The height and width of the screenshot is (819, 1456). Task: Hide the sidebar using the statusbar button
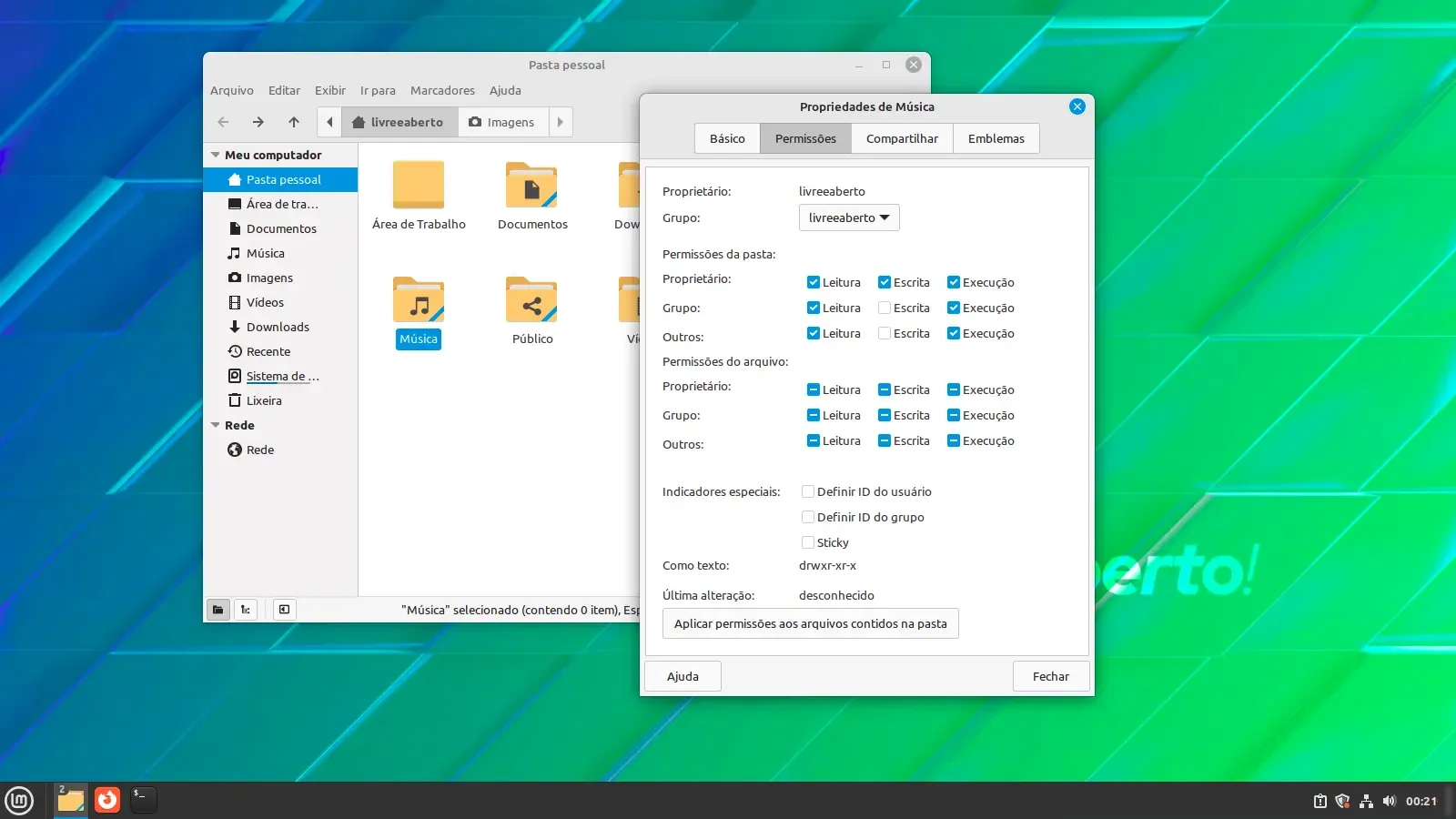[284, 610]
